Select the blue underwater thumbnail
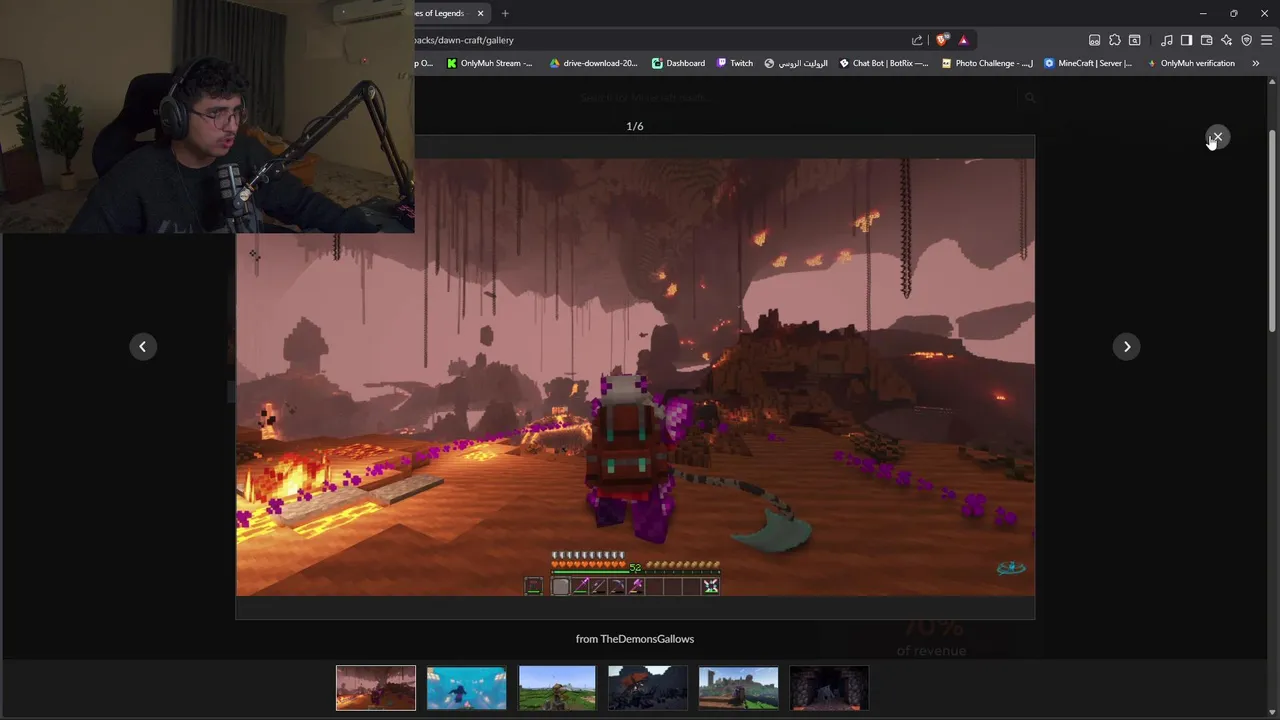The image size is (1280, 720). click(466, 688)
